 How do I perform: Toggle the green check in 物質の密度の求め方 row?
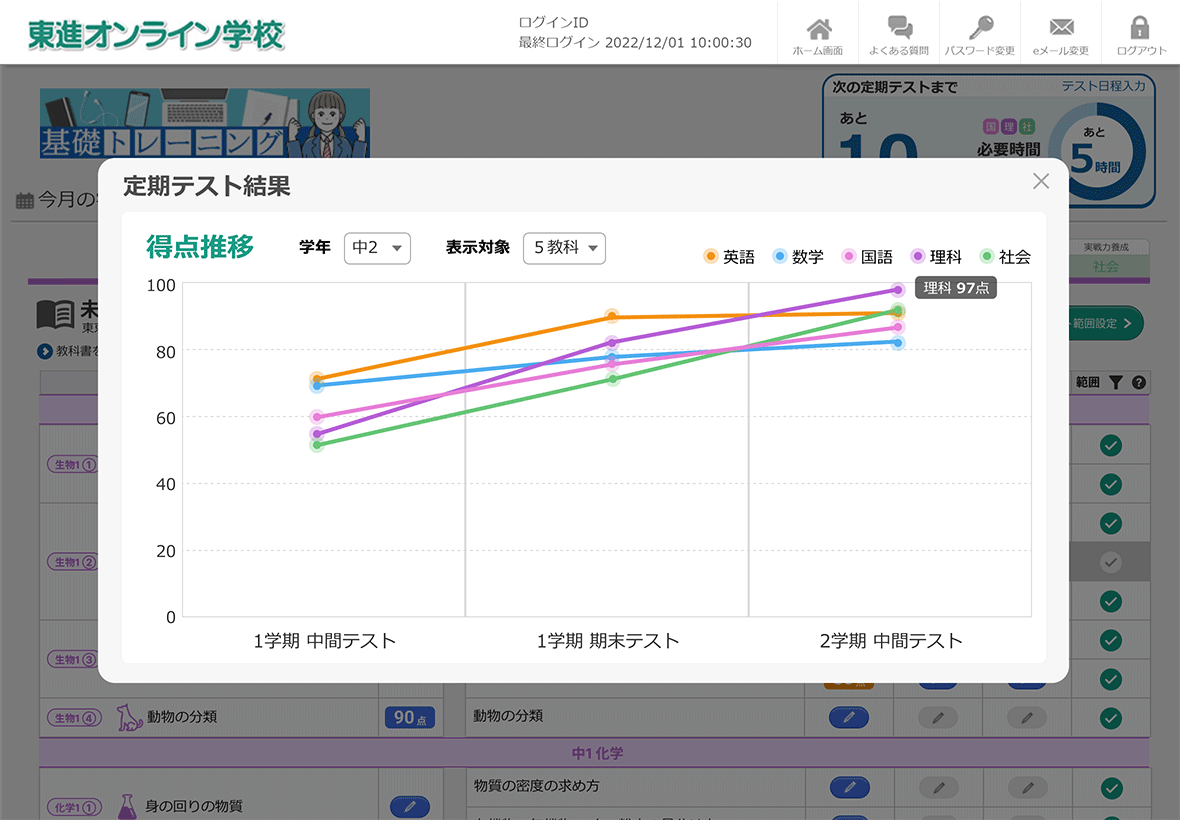pos(1112,788)
